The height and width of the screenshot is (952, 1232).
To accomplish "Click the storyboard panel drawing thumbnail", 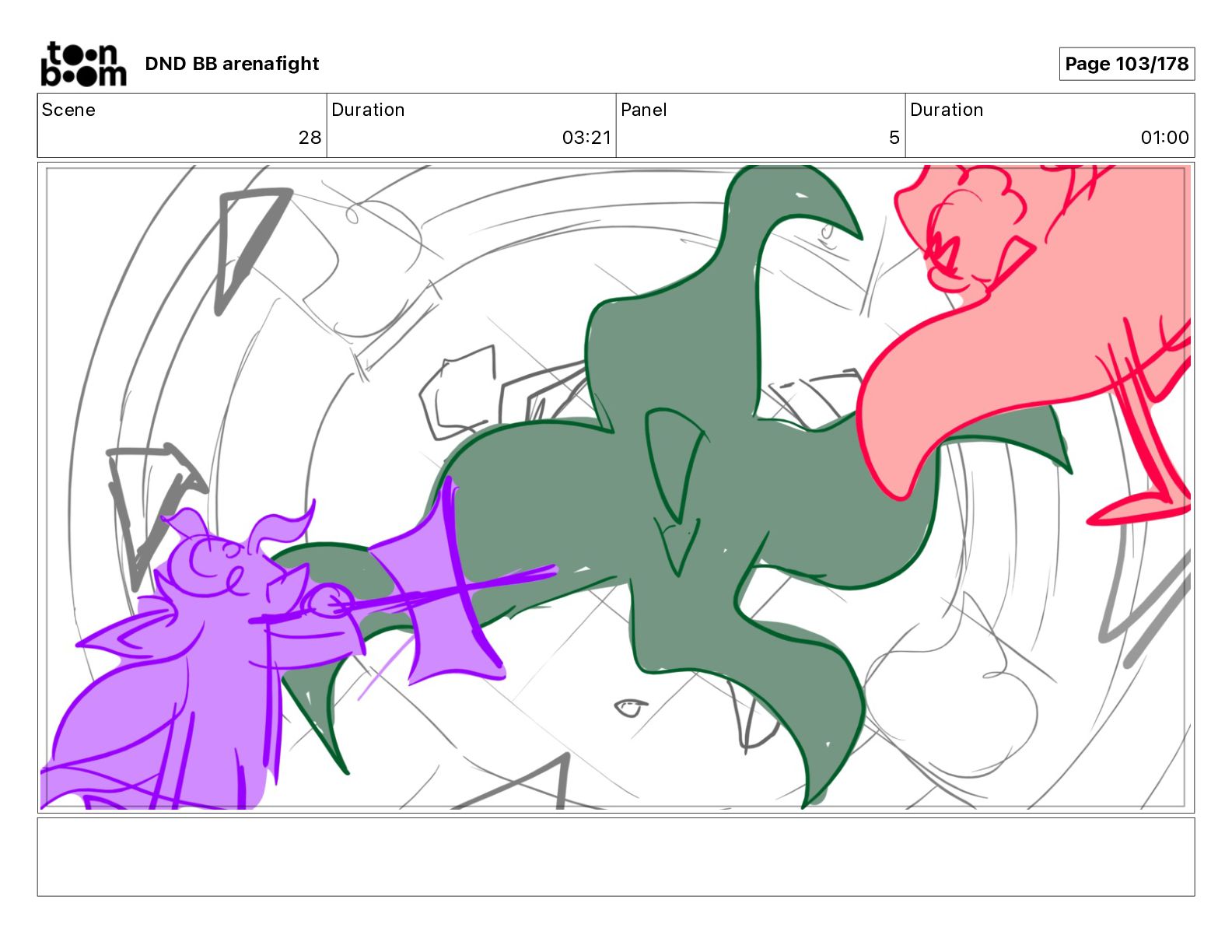I will point(616,488).
